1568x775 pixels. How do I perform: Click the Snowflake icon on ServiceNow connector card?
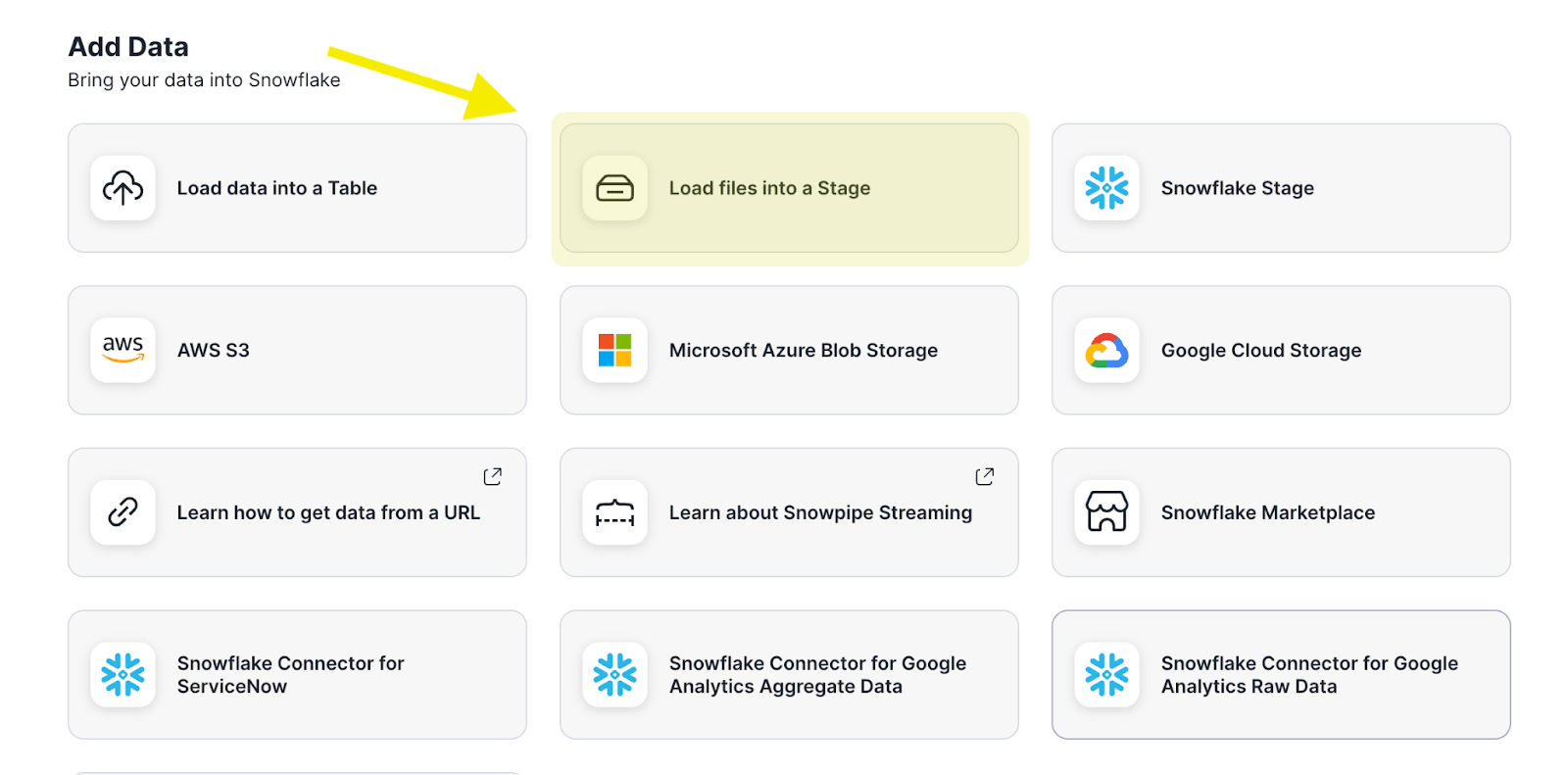click(x=122, y=674)
